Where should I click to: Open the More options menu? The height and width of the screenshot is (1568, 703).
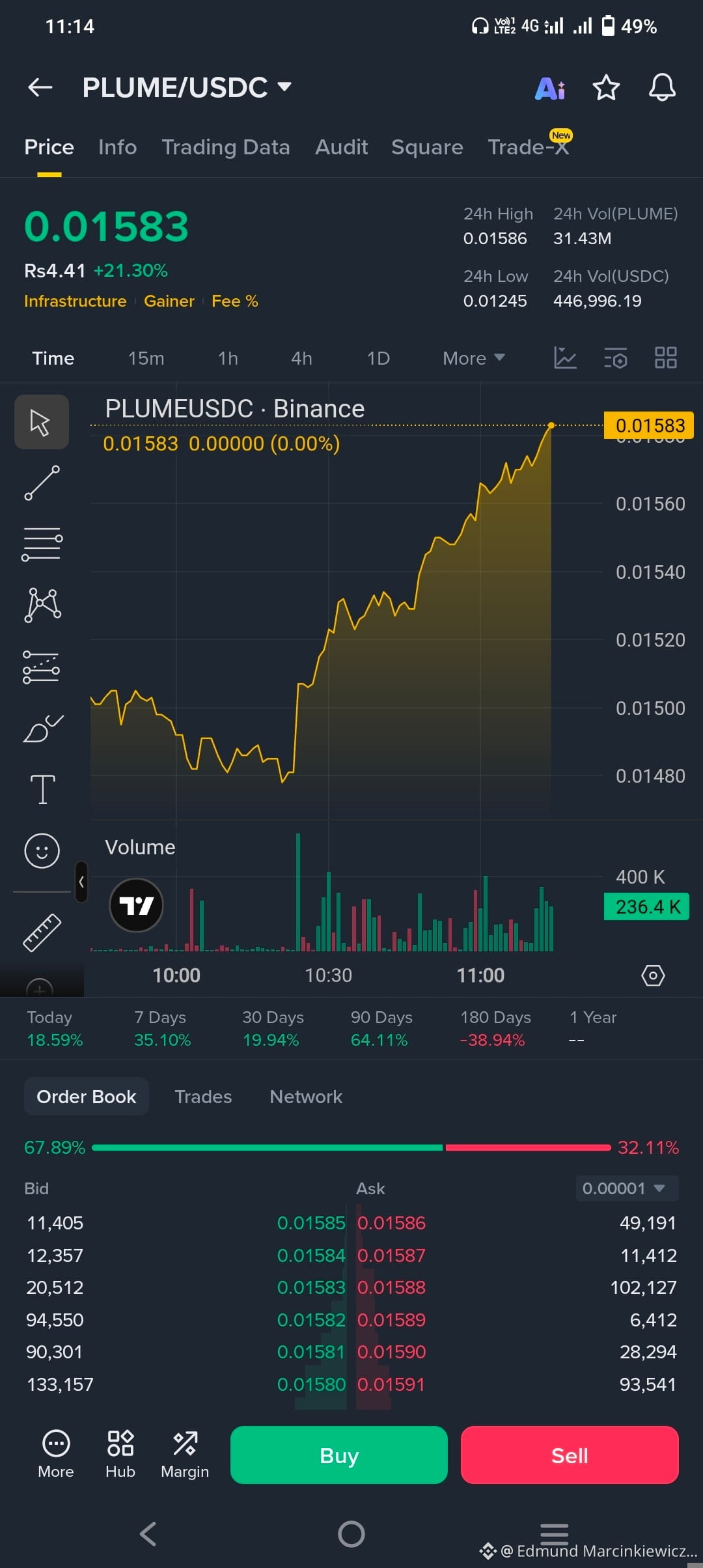coord(56,1455)
